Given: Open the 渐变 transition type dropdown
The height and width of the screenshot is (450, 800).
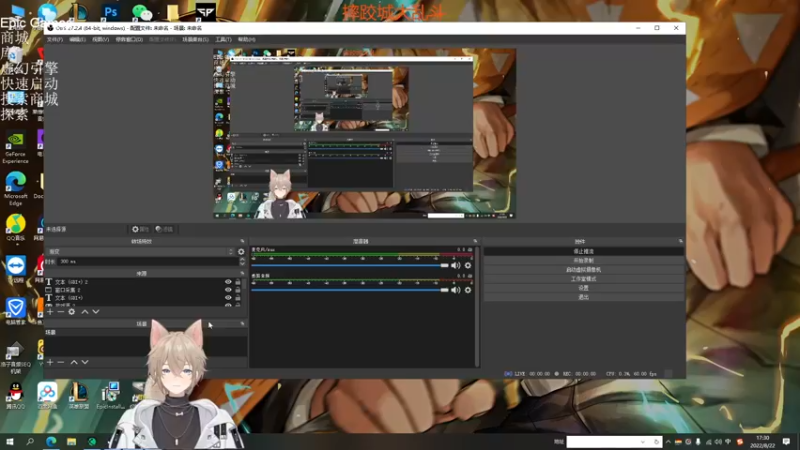Looking at the screenshot, I should (140, 252).
